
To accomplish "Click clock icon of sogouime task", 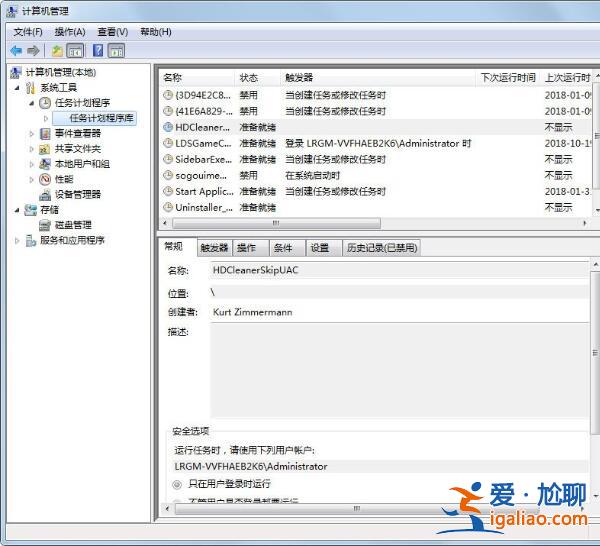I will click(x=168, y=175).
